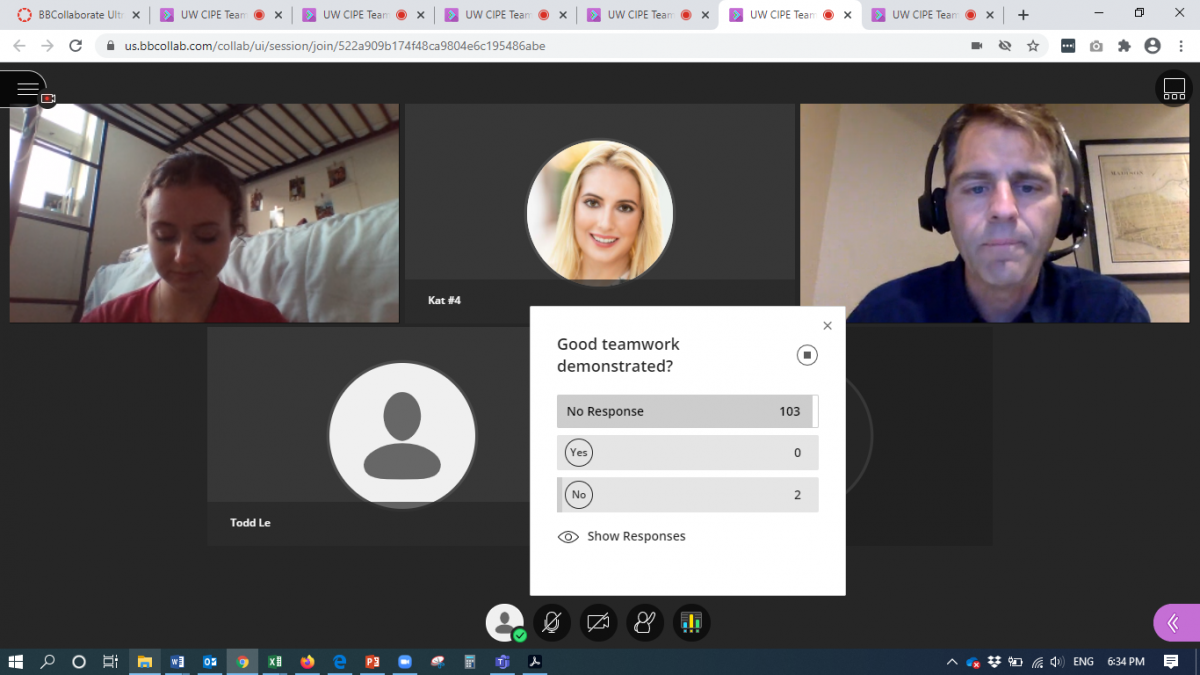Open Microsoft Teams from the taskbar
The height and width of the screenshot is (675, 1200).
pos(502,662)
